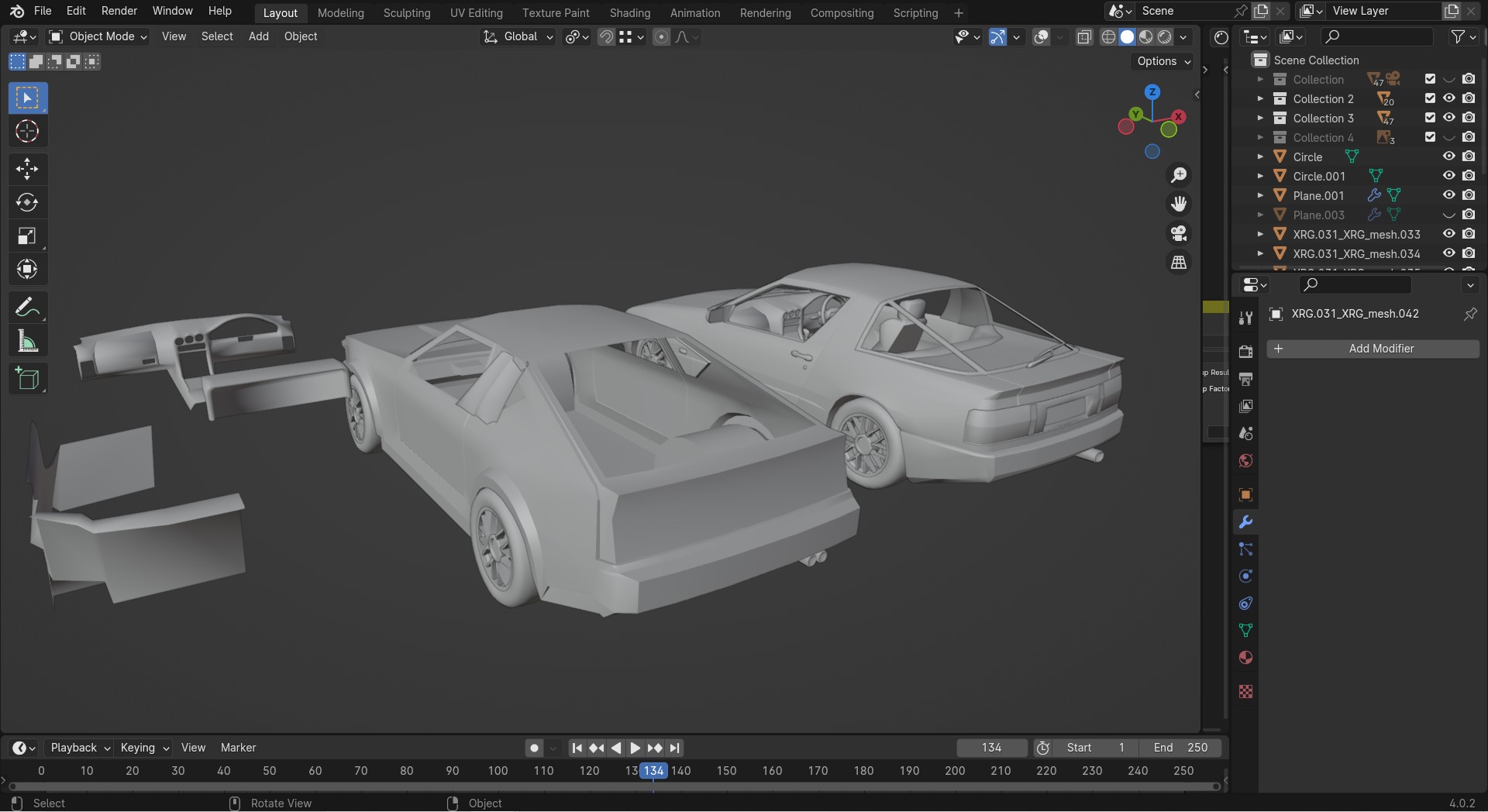Image resolution: width=1488 pixels, height=812 pixels.
Task: Toggle snapping magnet in header
Action: tap(606, 37)
